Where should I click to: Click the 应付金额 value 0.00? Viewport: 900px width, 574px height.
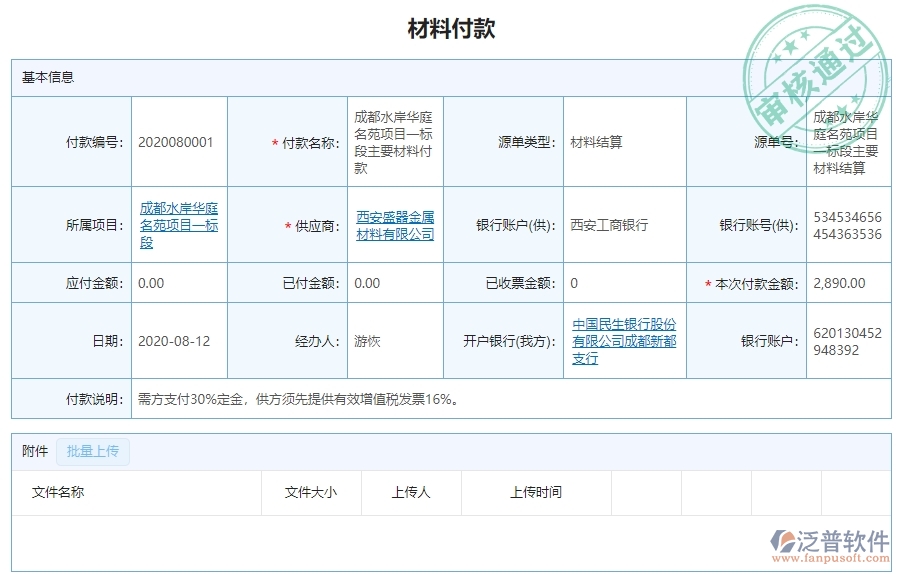[x=151, y=283]
